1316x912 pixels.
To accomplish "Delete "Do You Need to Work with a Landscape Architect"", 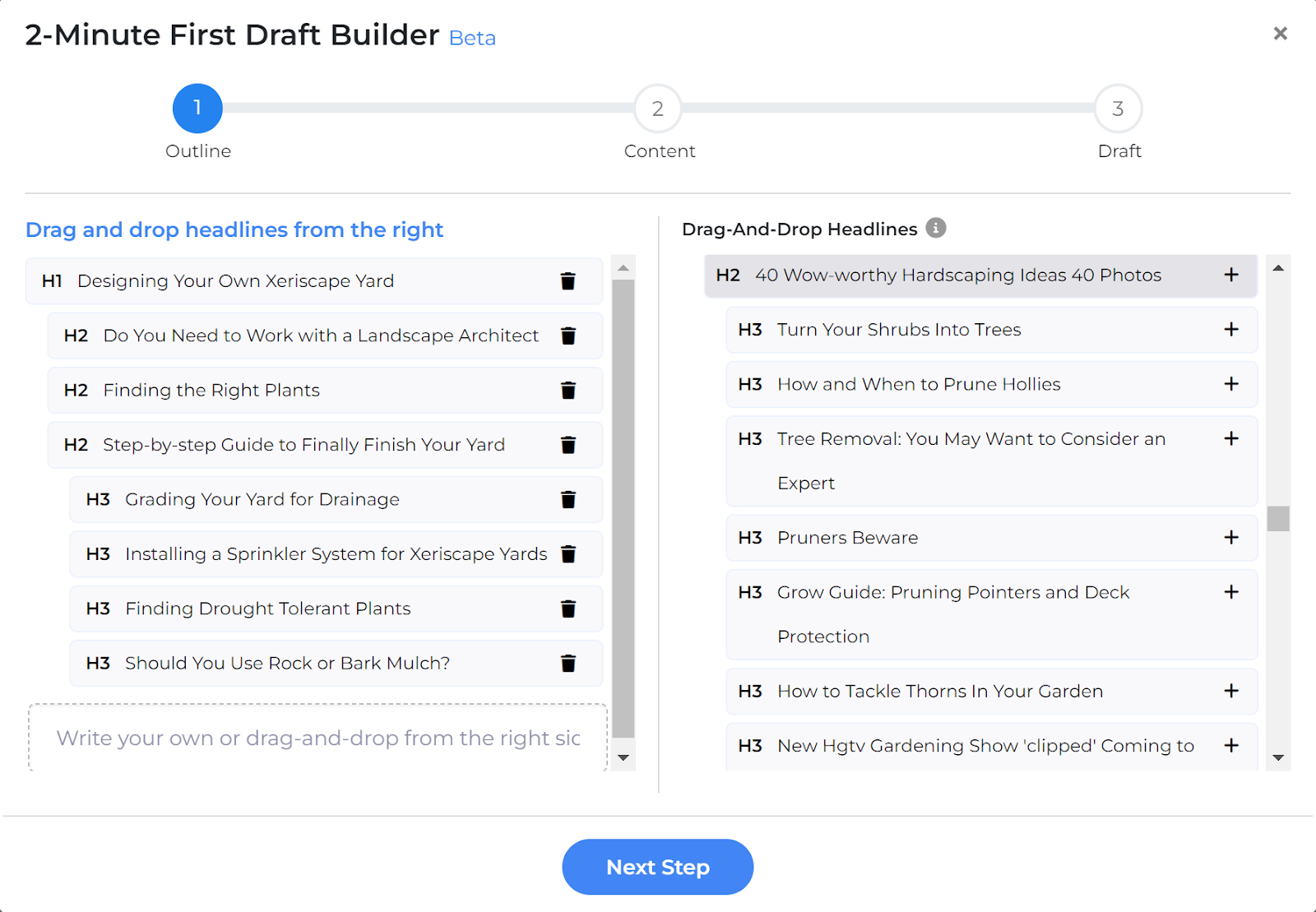I will point(569,336).
